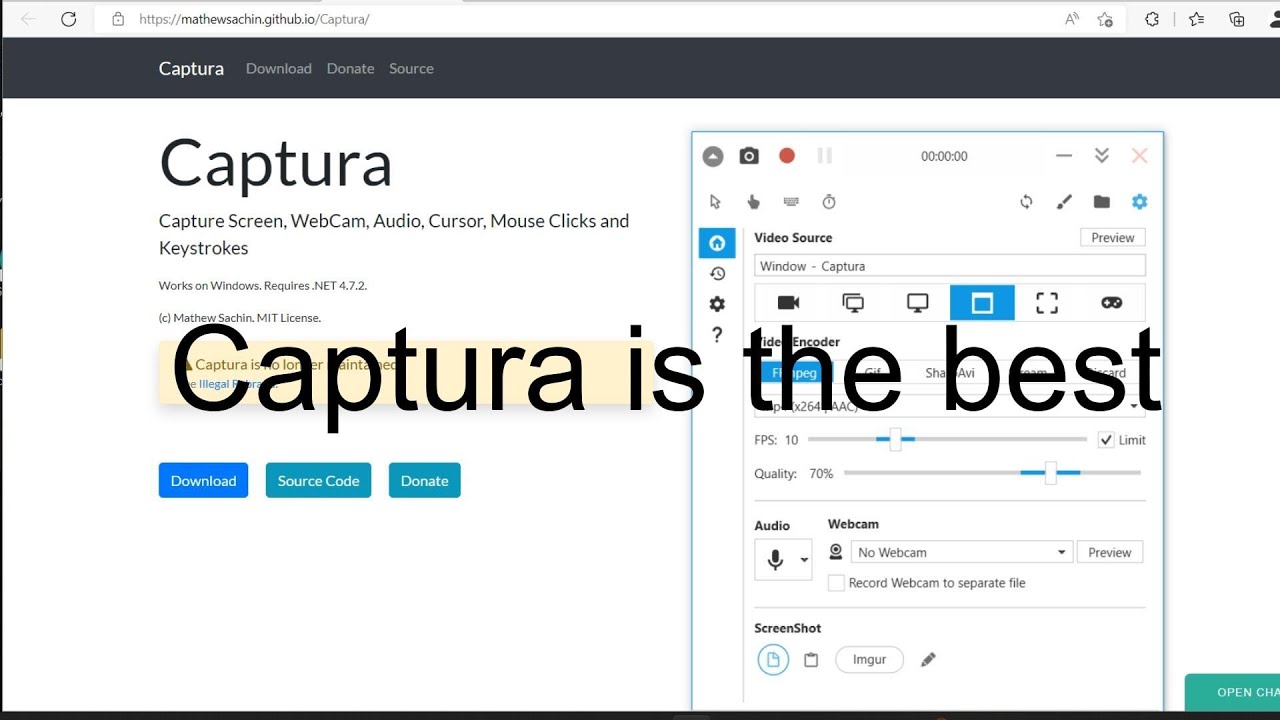Click the Source Code button
Viewport: 1280px width, 720px height.
click(x=318, y=480)
